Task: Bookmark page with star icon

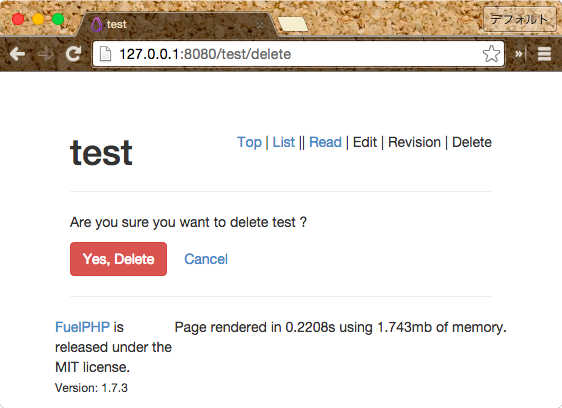Action: tap(491, 54)
